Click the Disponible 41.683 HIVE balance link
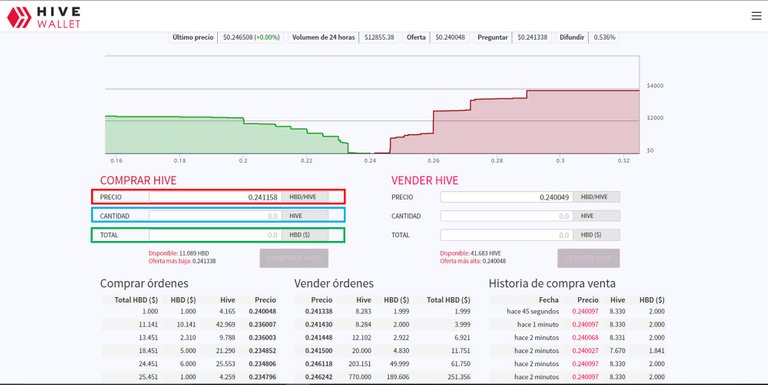This screenshot has width=768, height=385. [470, 253]
